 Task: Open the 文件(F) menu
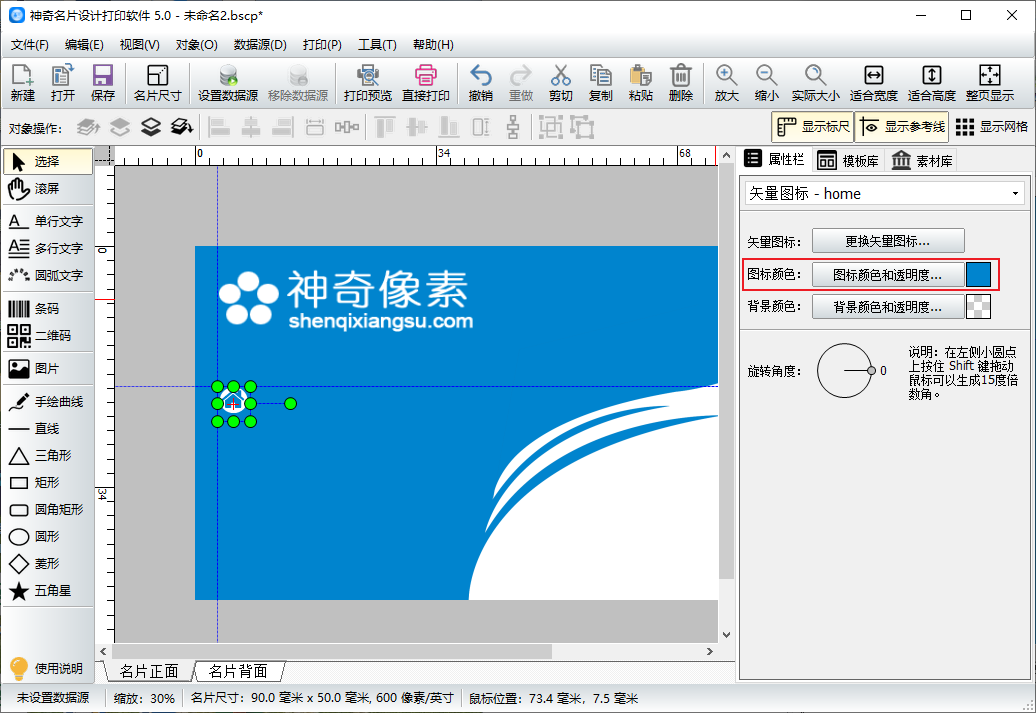(30, 45)
